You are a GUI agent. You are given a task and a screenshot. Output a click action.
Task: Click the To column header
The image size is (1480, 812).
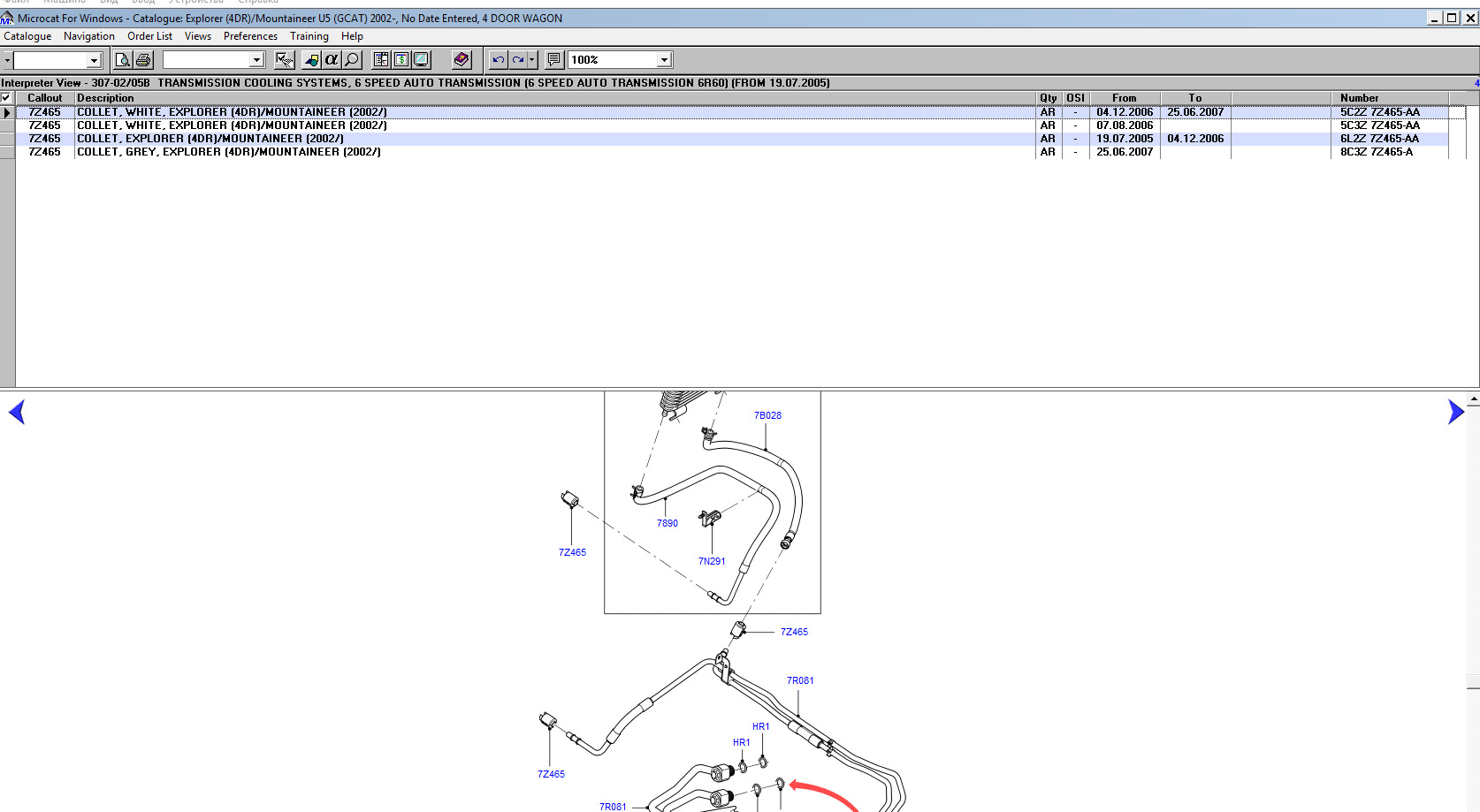point(1195,98)
